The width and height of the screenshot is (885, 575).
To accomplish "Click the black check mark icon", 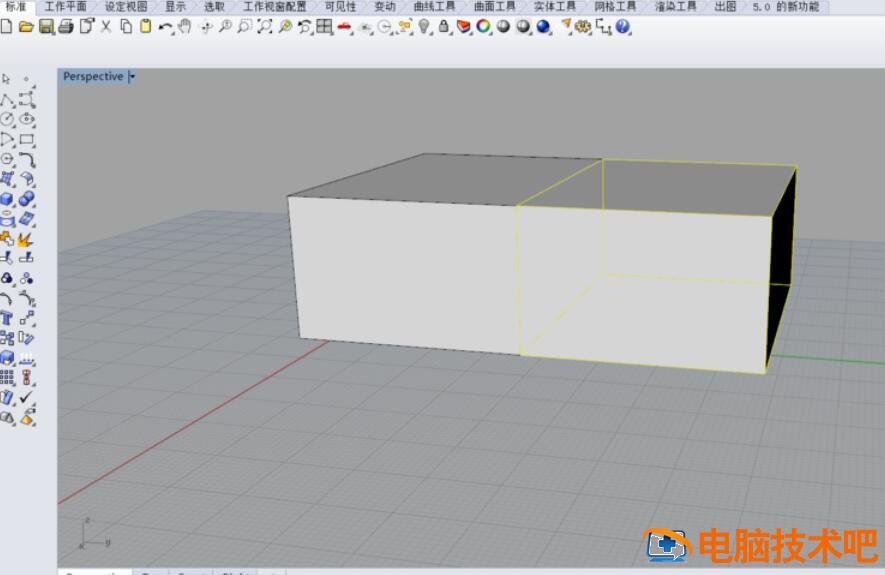I will [x=27, y=397].
